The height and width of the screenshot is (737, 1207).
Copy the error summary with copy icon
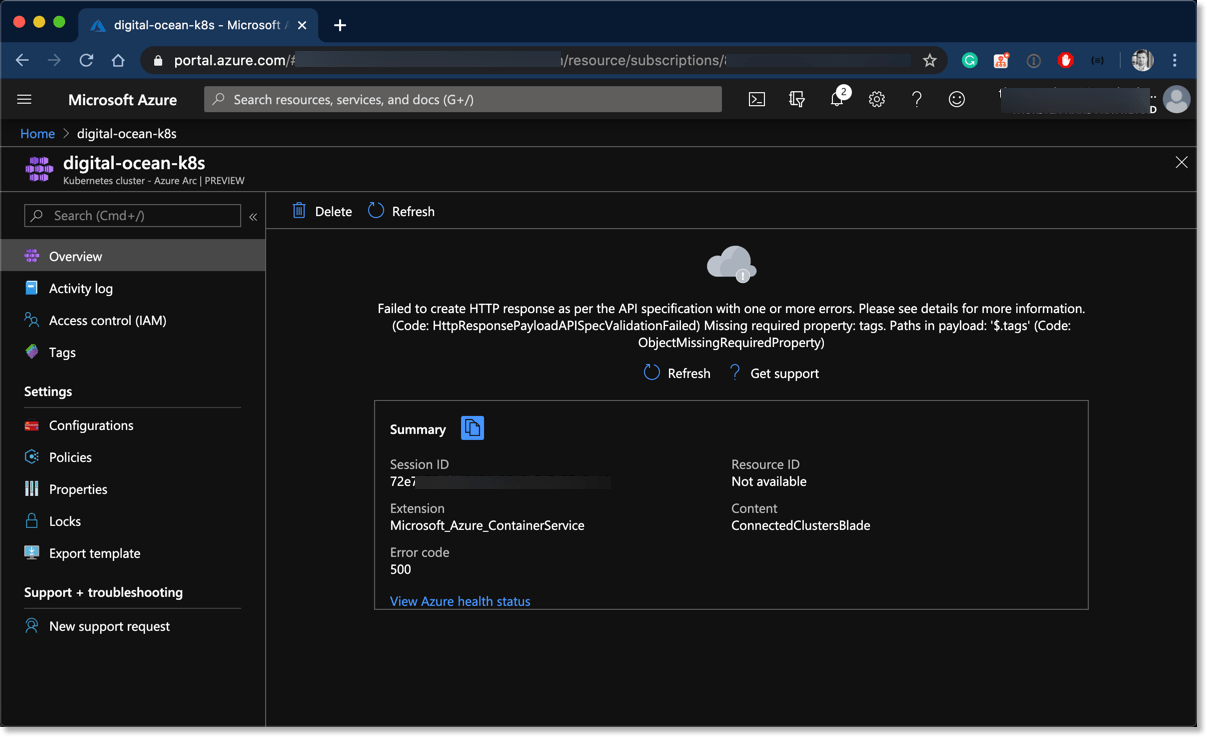472,428
